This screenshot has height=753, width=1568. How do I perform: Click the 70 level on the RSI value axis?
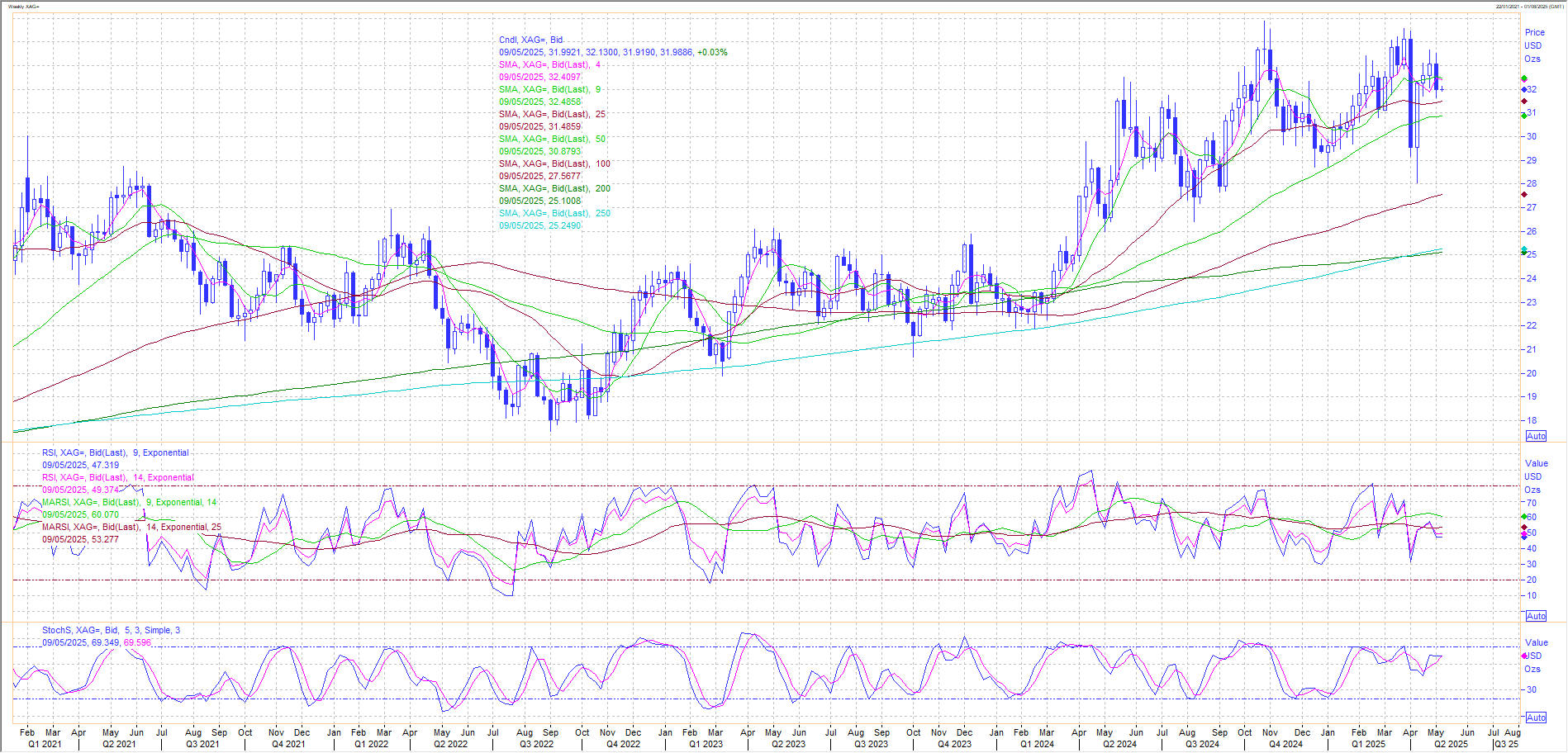tap(1531, 502)
